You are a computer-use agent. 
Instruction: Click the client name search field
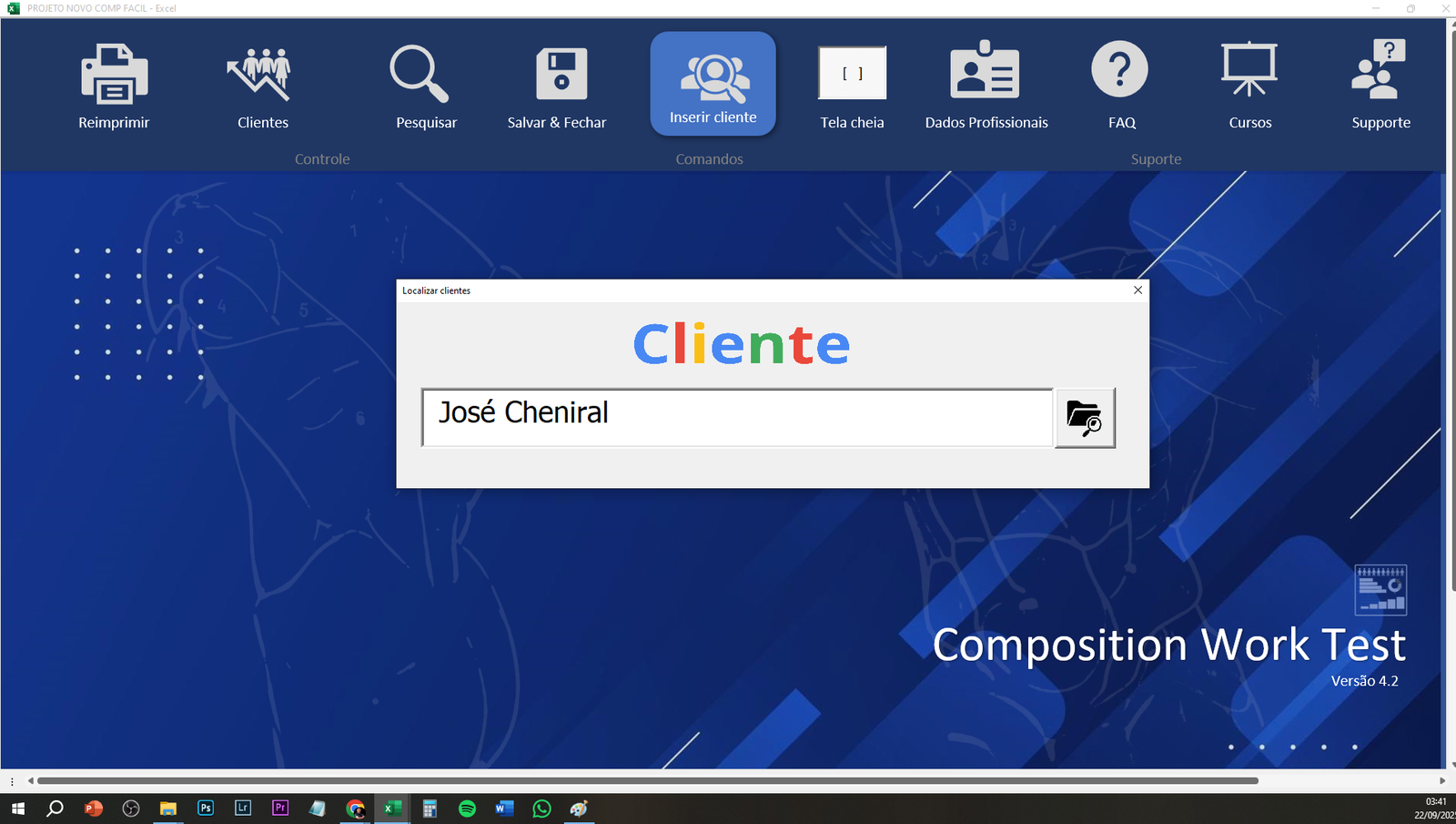737,418
